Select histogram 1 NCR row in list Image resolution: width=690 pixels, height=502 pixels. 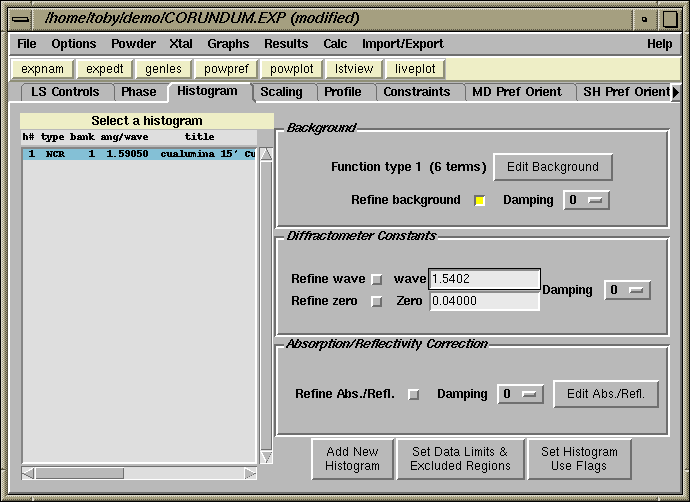pos(139,154)
